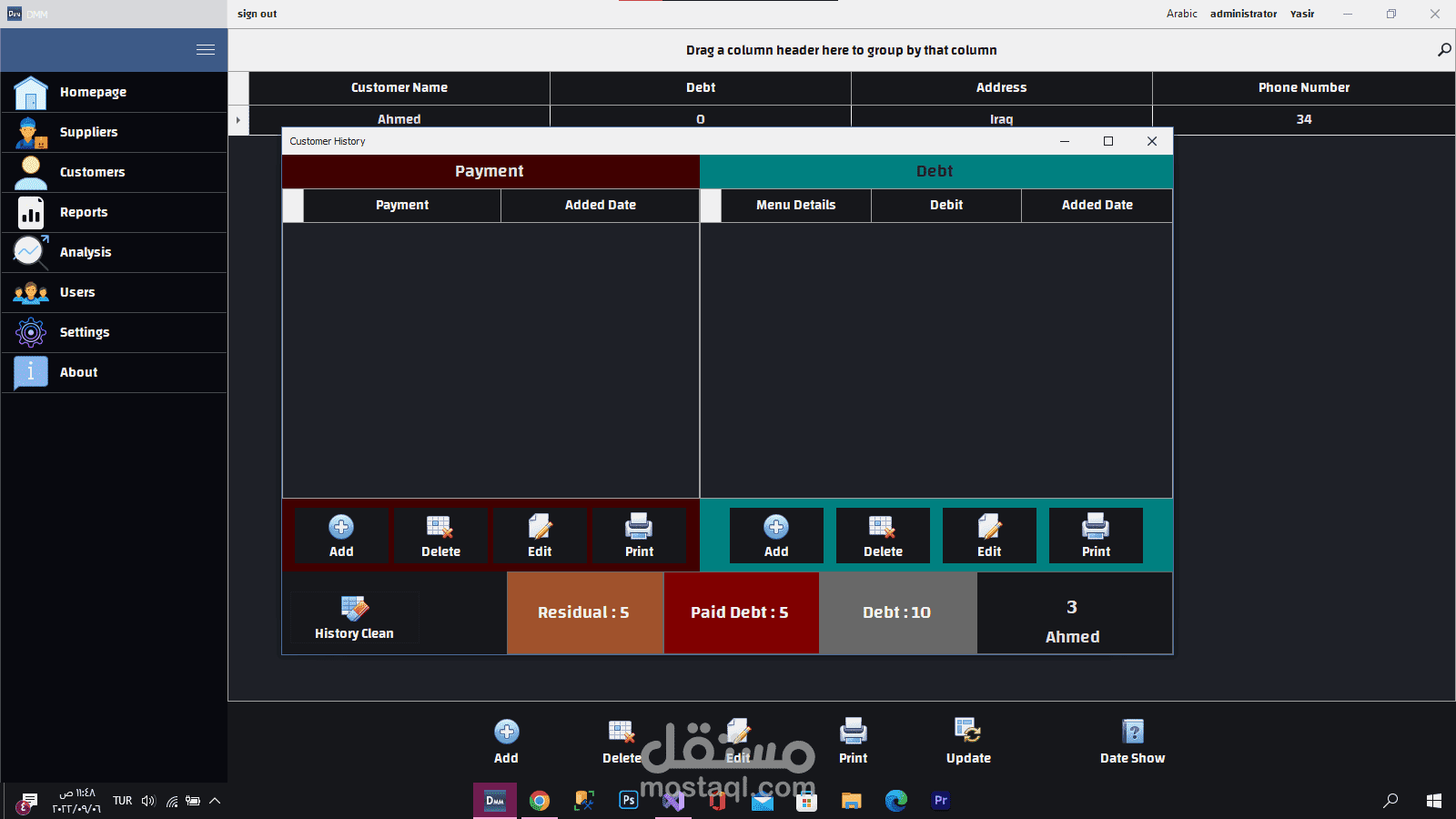This screenshot has height=819, width=1456.
Task: Click the Residual : 5 tile
Action: click(x=584, y=612)
